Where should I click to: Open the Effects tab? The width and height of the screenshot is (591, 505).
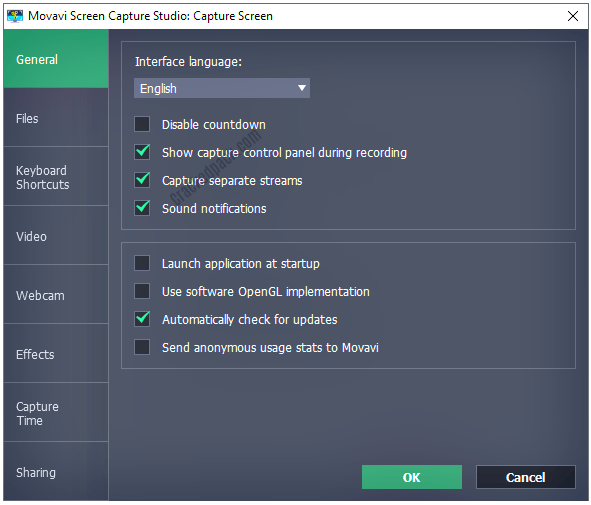coord(56,354)
